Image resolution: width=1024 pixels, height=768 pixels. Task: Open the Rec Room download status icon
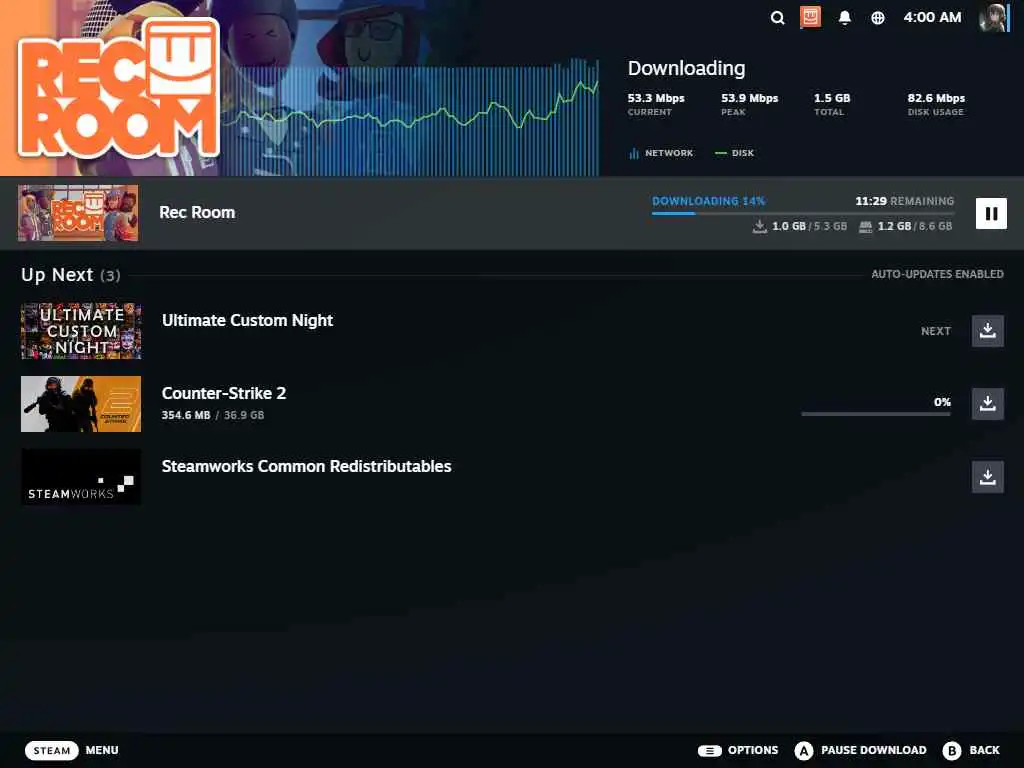[810, 18]
